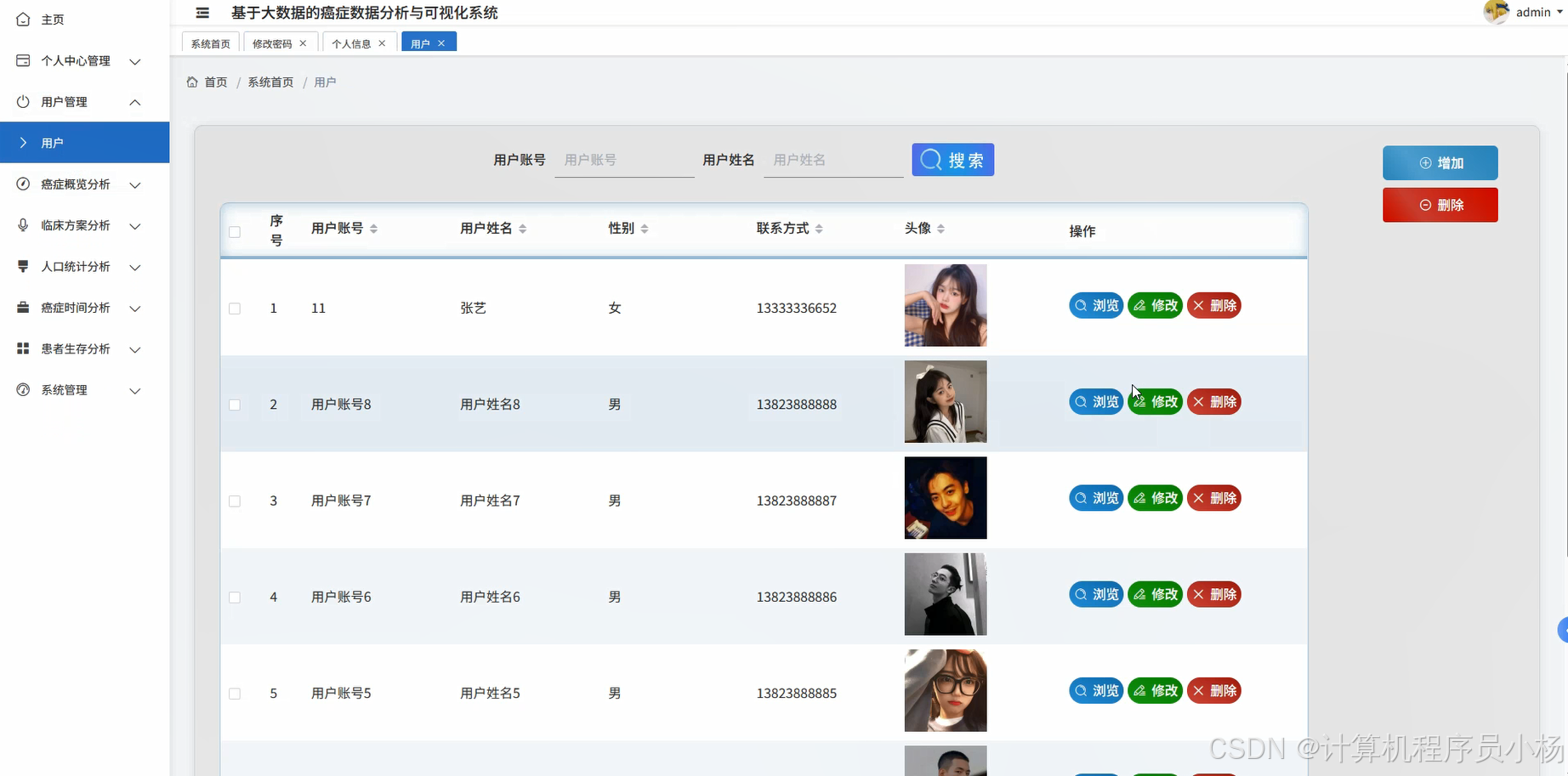Select 用户 submenu item in sidebar
1568x776 pixels.
point(85,143)
